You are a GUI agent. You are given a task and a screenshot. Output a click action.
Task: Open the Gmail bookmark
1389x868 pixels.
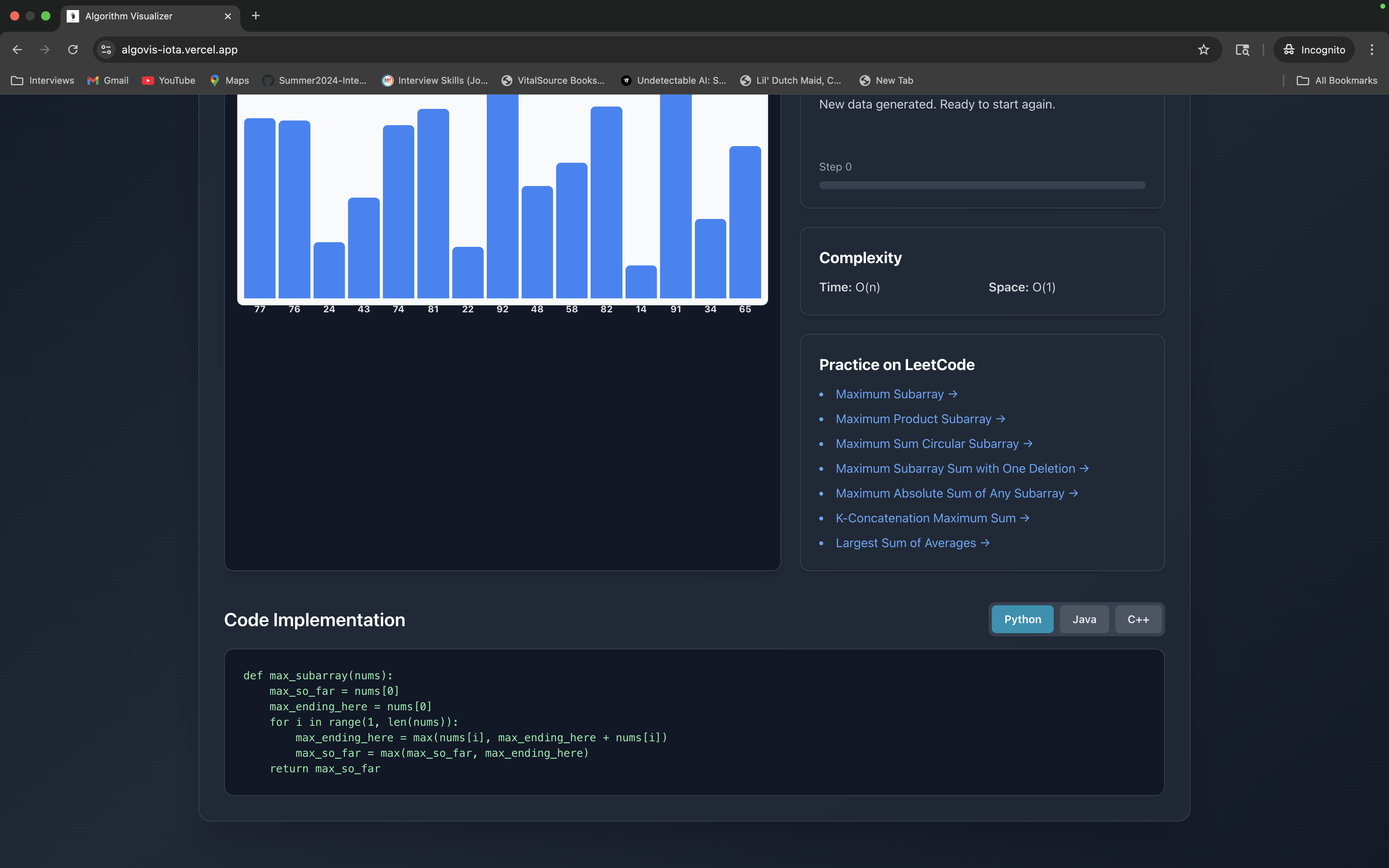click(108, 80)
